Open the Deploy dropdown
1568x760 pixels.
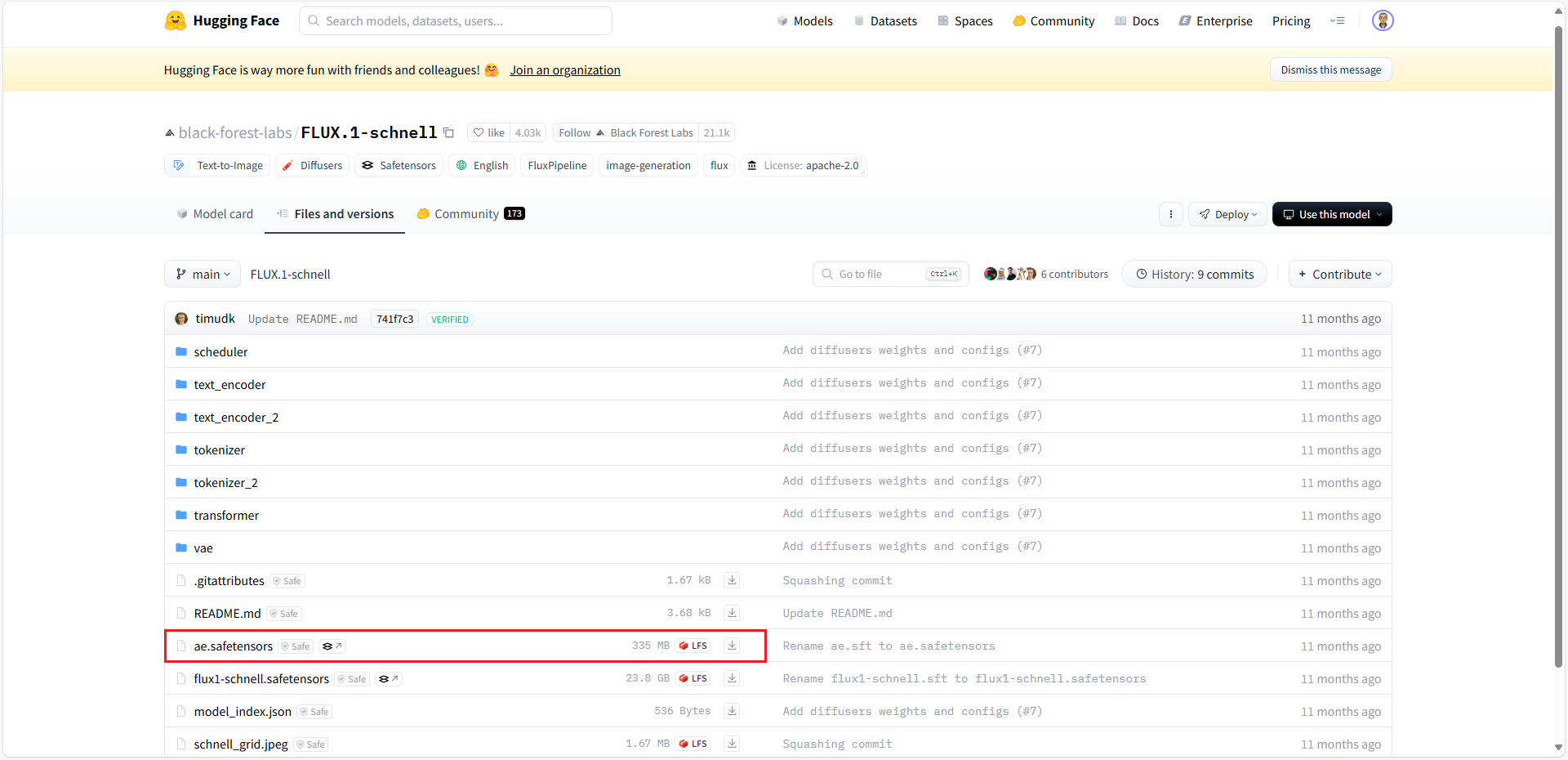click(x=1227, y=214)
